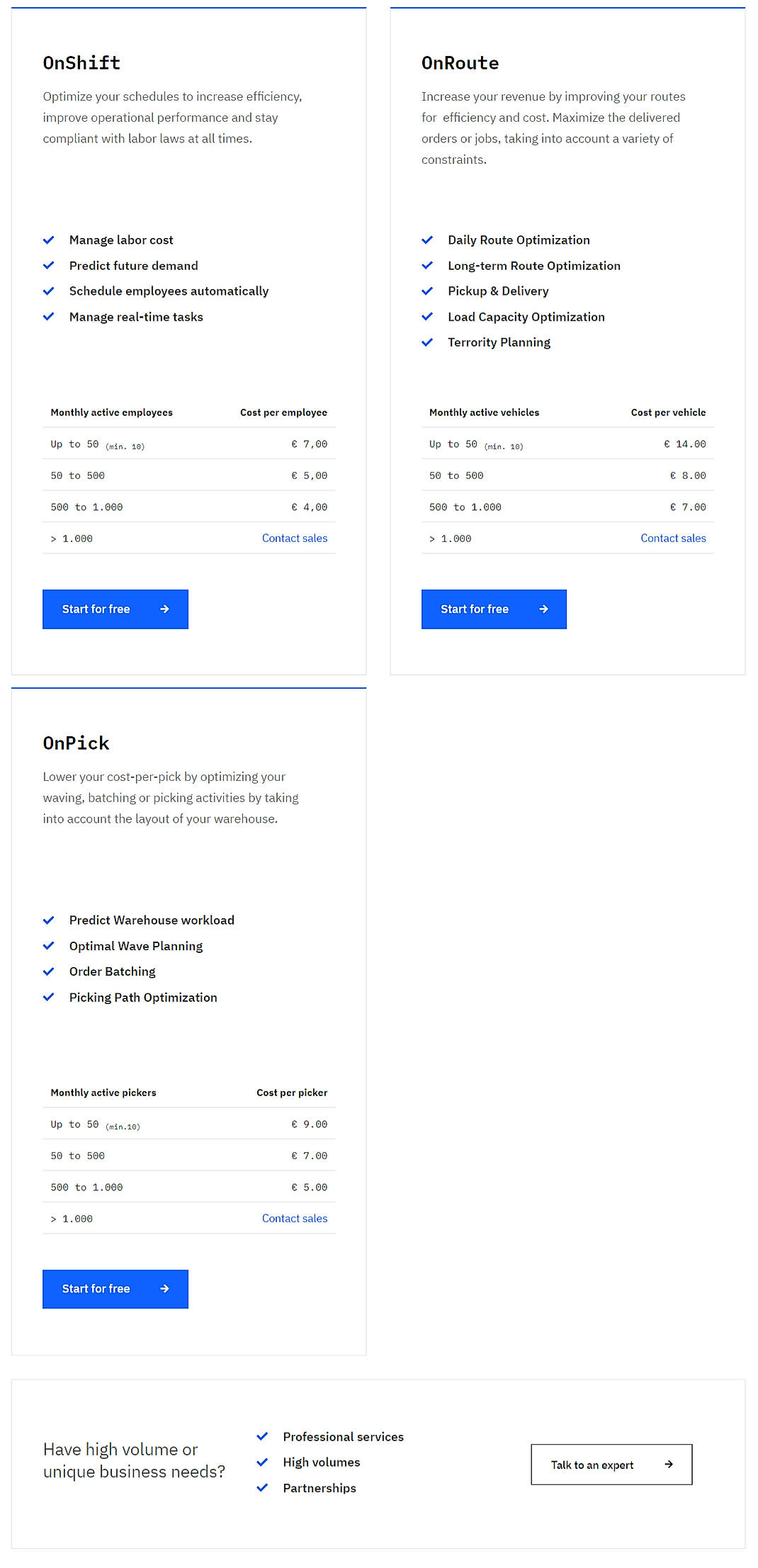Click the checkmark next to Partnerships
Viewport: 758px width, 1568px height.
click(x=263, y=1487)
